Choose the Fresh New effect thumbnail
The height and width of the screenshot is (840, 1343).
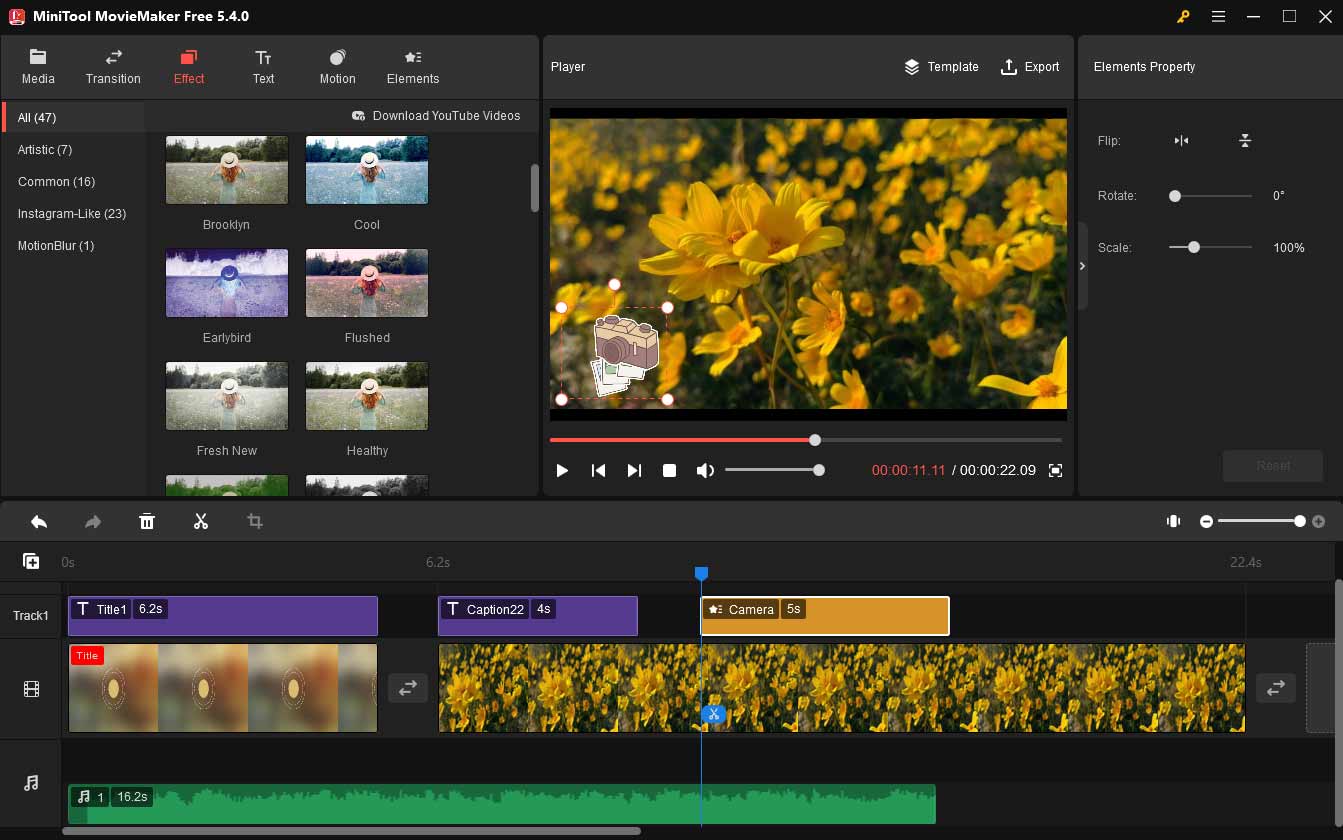(227, 396)
